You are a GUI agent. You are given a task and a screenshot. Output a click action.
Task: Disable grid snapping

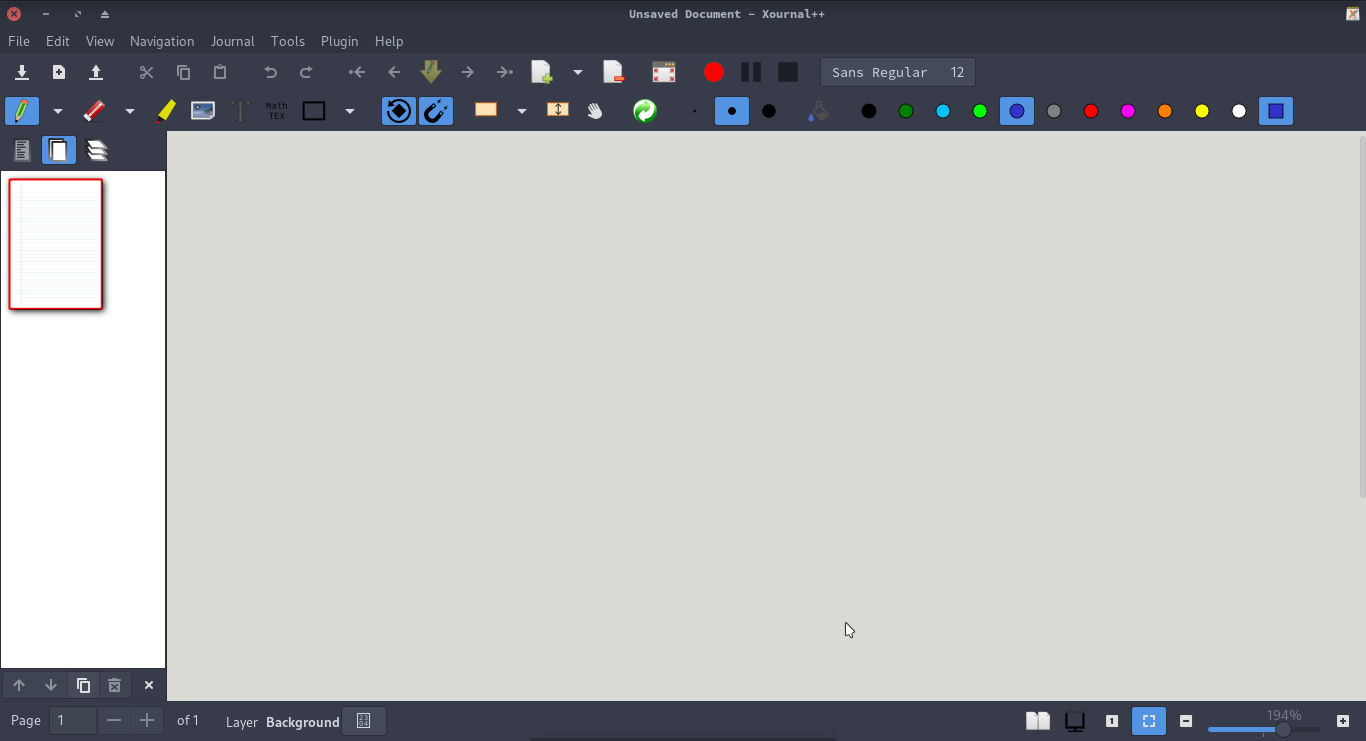[x=436, y=111]
